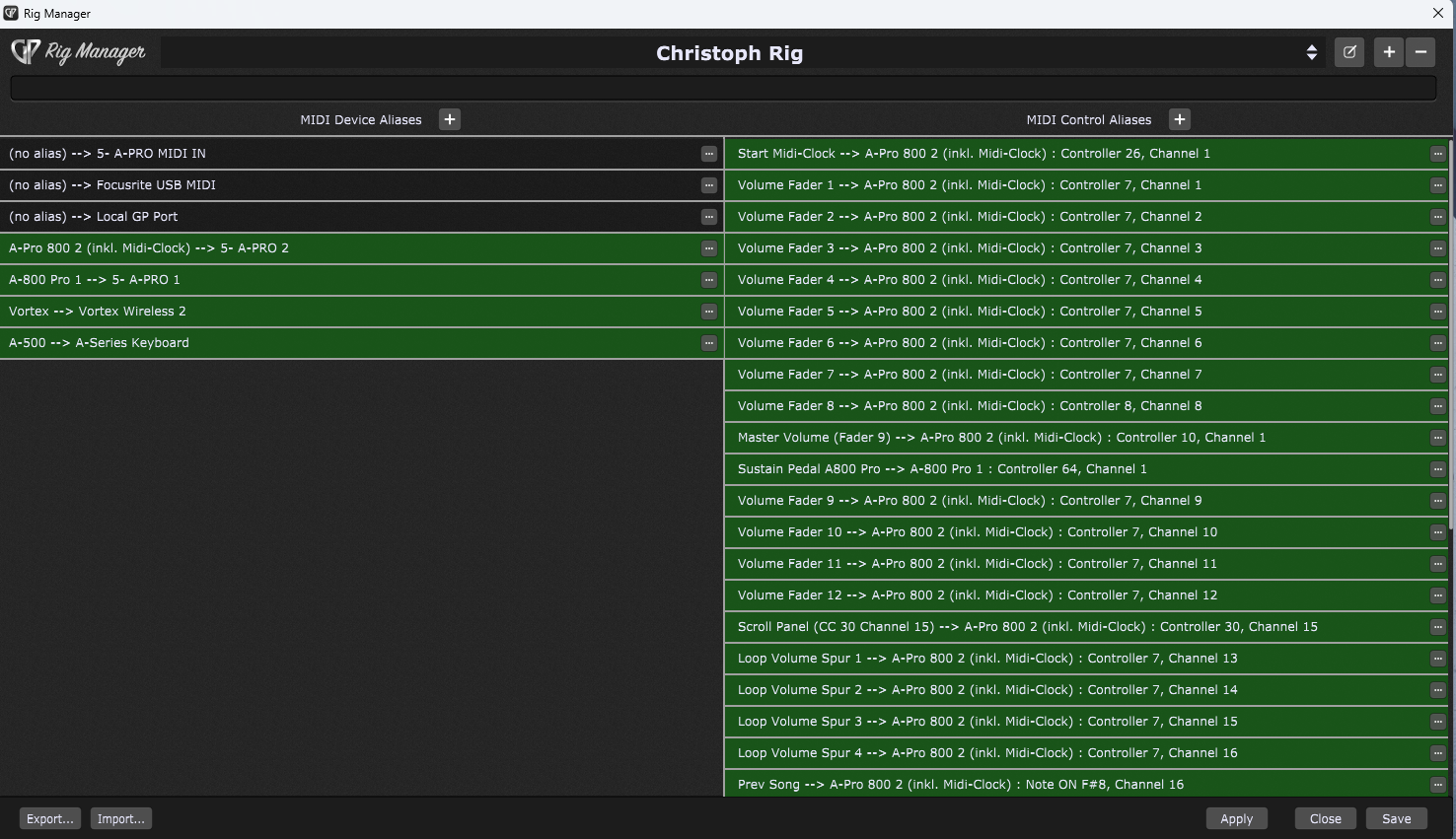Click the rig selector up/down arrows
This screenshot has width=1456, height=839.
[x=1311, y=53]
